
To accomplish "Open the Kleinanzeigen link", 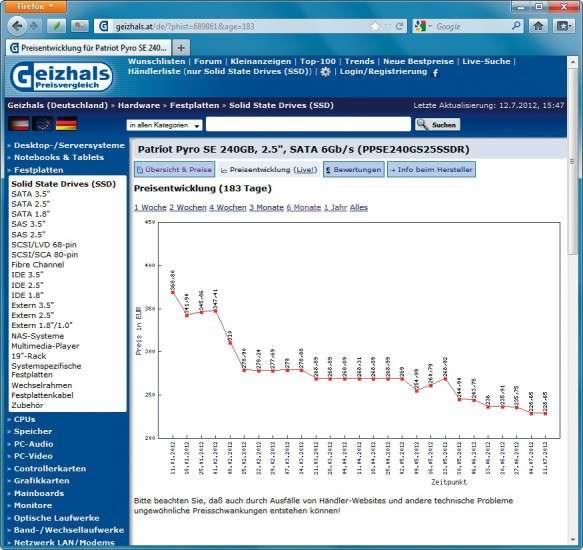I will click(x=261, y=61).
